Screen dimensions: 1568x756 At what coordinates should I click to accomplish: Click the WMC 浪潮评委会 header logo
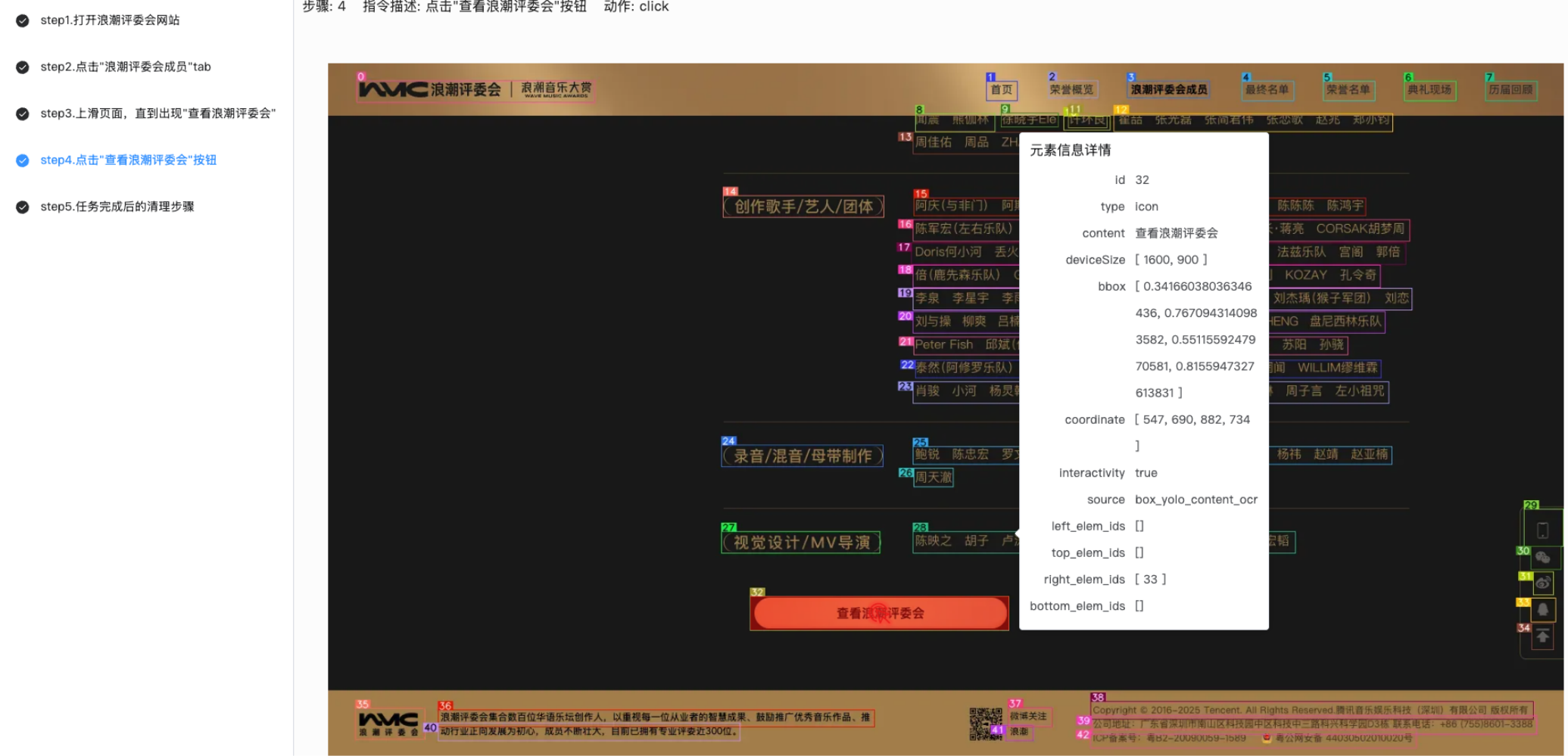pos(475,89)
